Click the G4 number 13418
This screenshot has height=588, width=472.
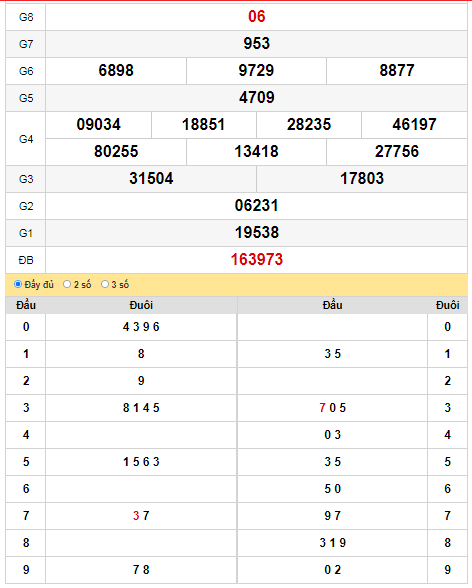pos(256,152)
